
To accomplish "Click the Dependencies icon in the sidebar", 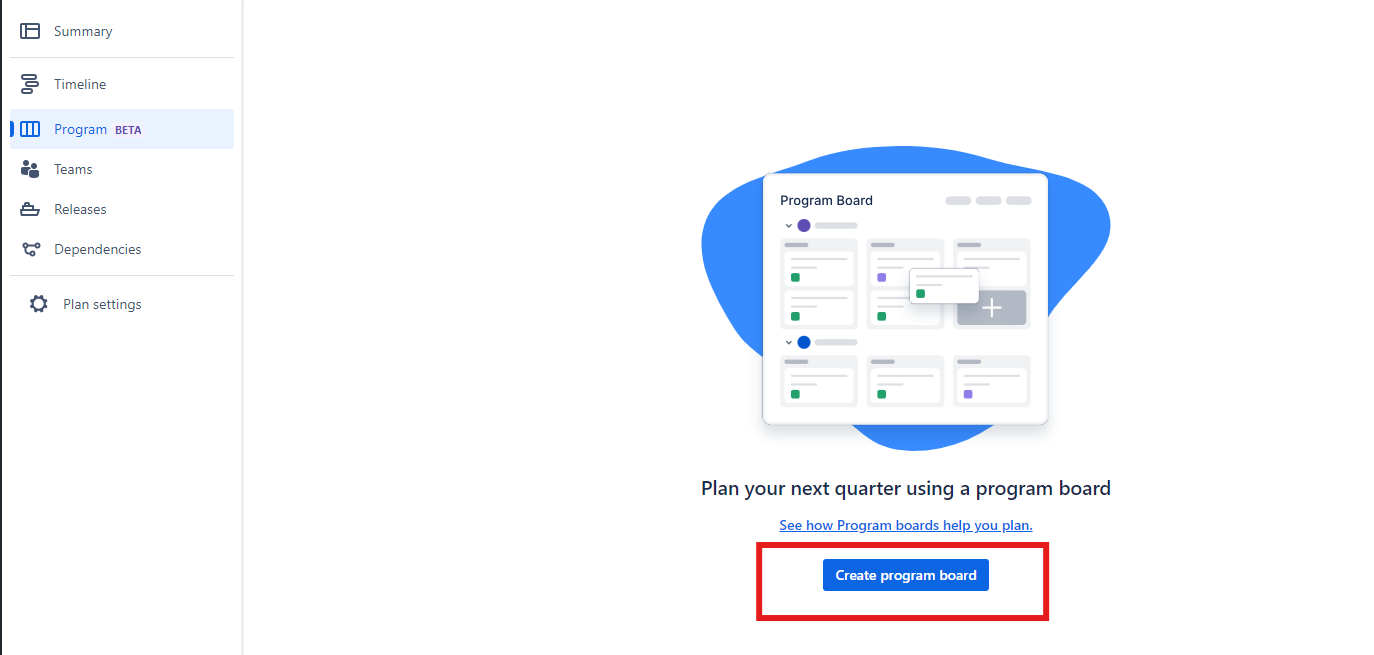I will pos(30,249).
